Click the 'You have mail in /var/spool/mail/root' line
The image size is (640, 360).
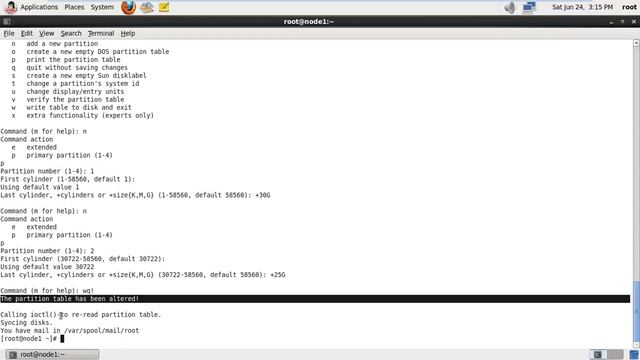(x=69, y=331)
